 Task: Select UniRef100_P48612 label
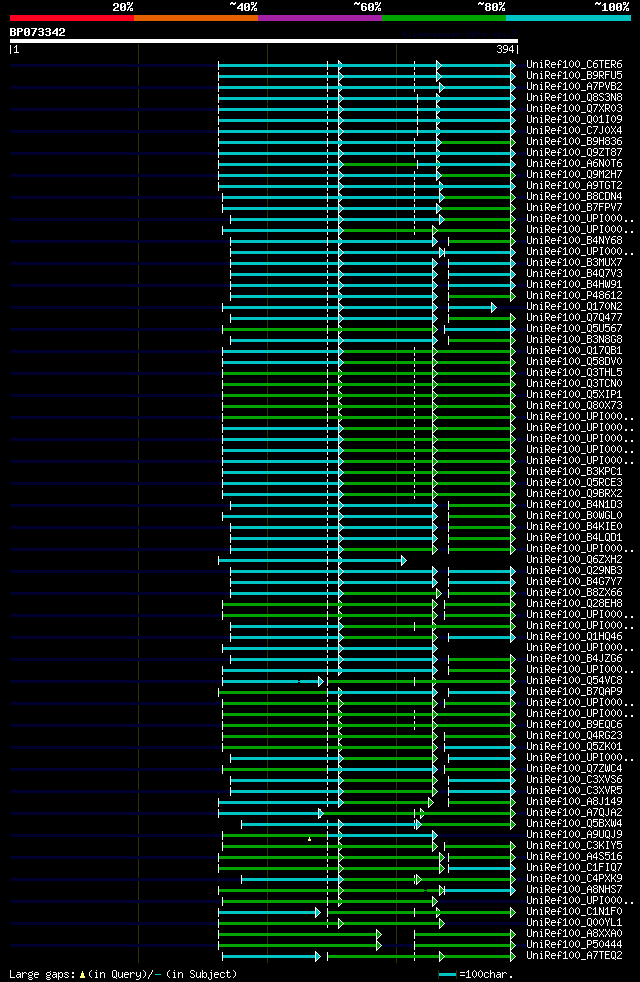pos(574,296)
